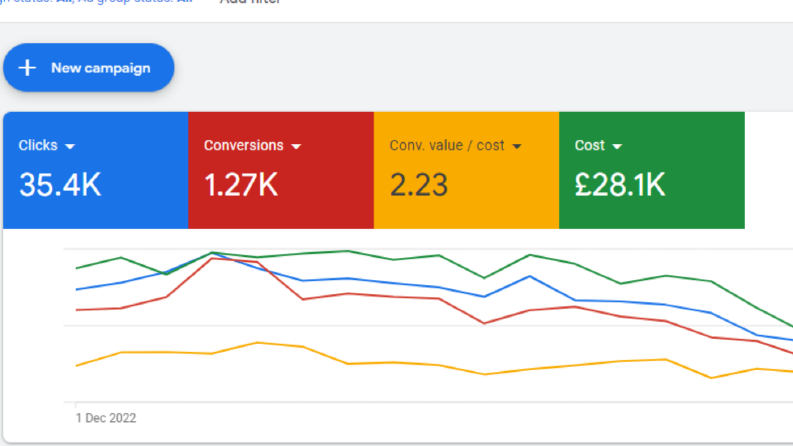Screen dimensions: 793x446
Task: Click the red conversions line in chart
Action: coord(438,298)
